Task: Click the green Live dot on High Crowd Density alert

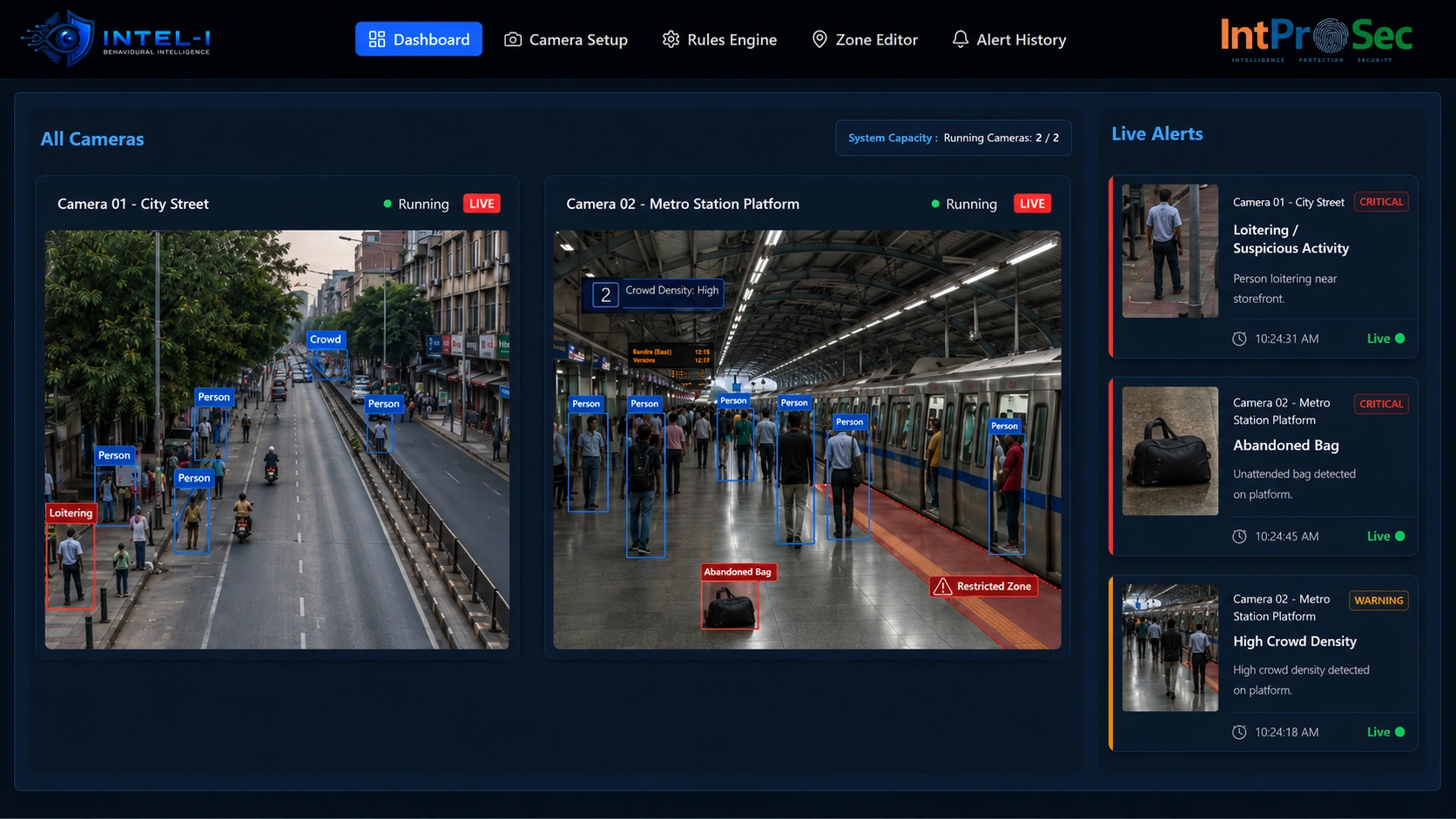Action: [x=1400, y=732]
